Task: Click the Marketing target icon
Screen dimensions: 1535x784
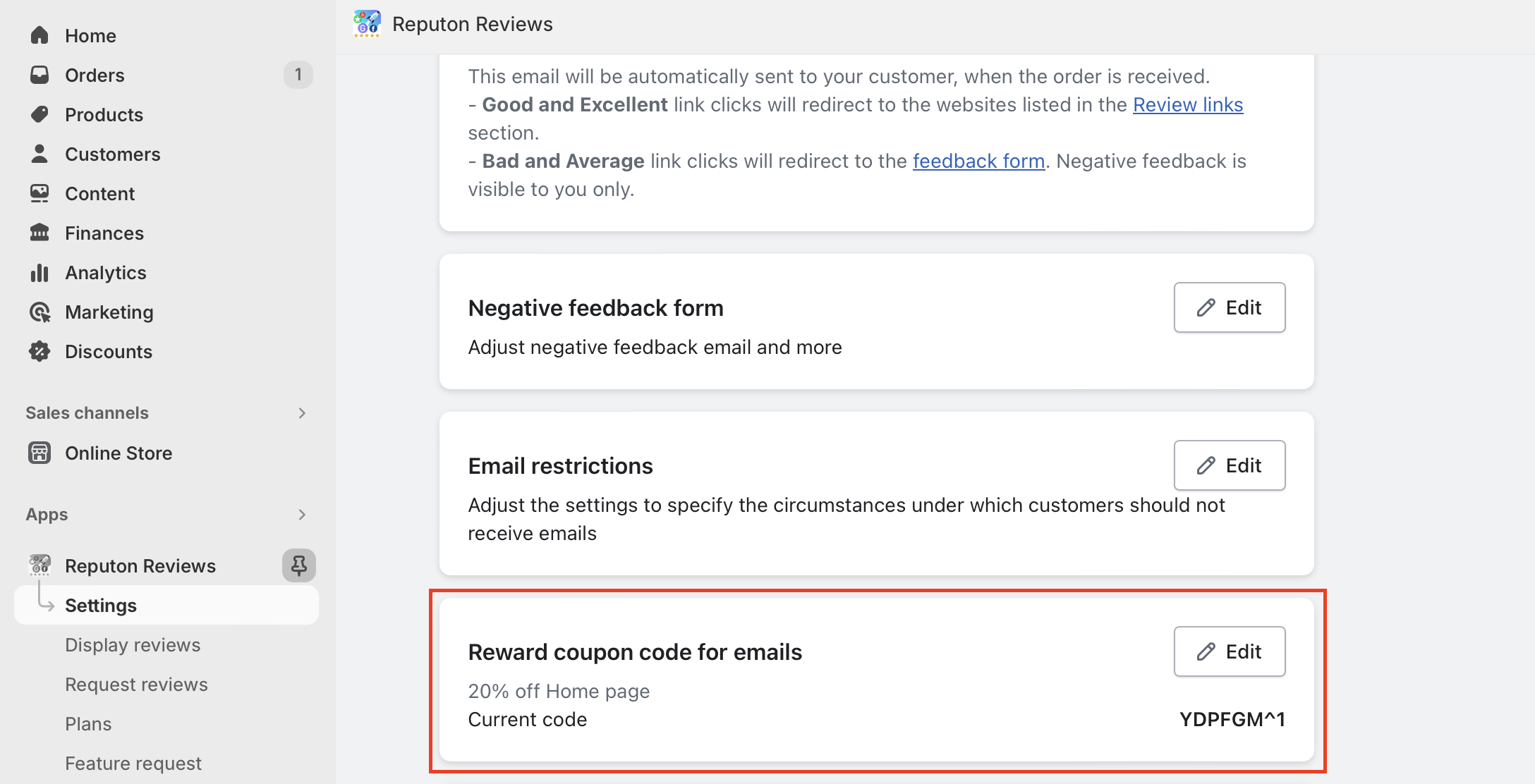Action: [x=40, y=312]
